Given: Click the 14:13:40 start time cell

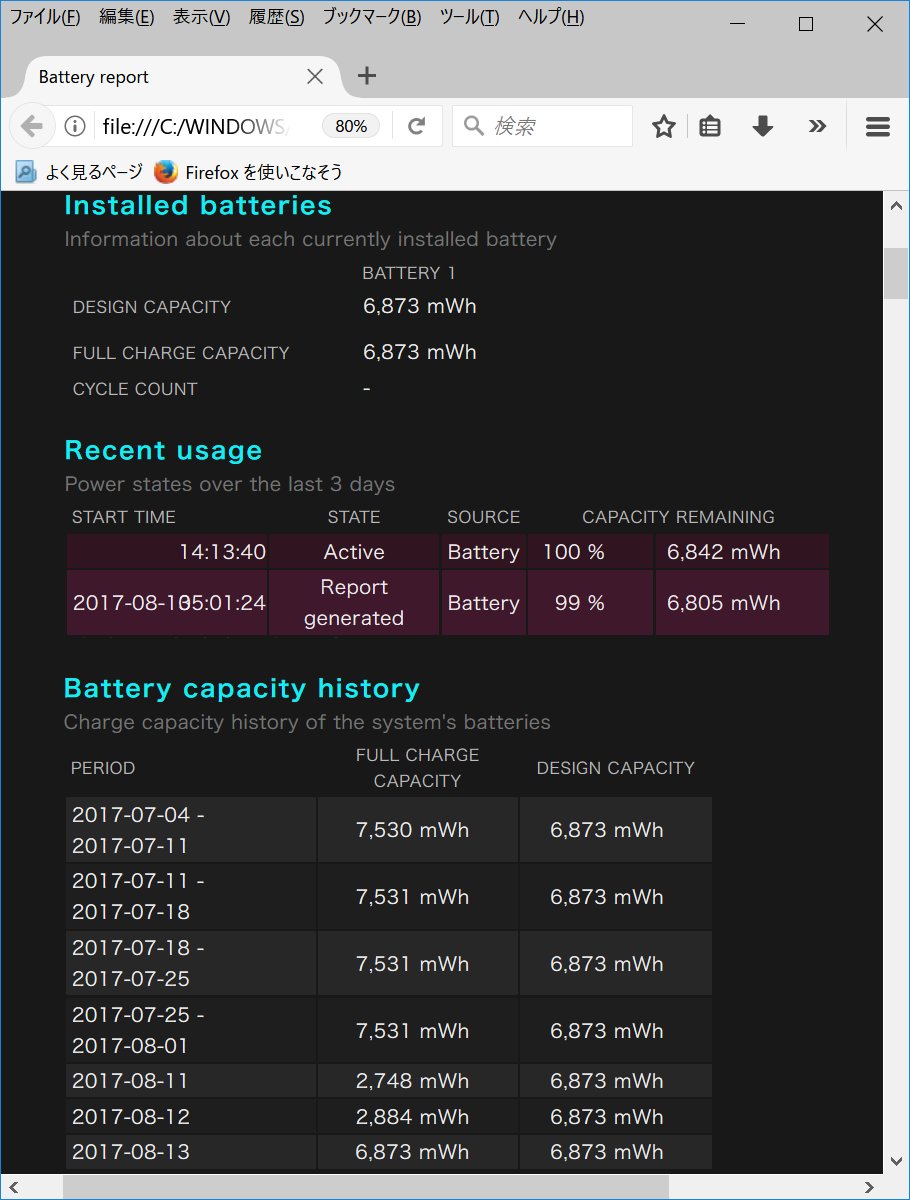Looking at the screenshot, I should pos(167,552).
